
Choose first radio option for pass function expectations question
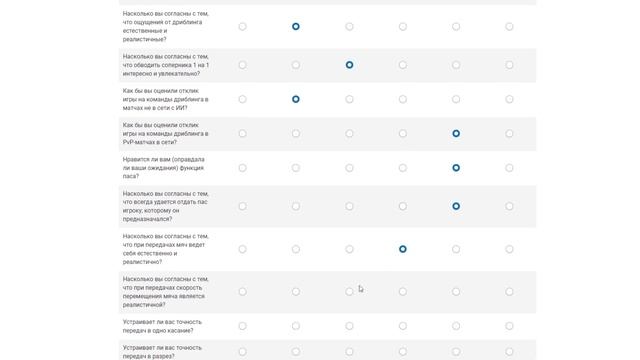pyautogui.click(x=242, y=168)
